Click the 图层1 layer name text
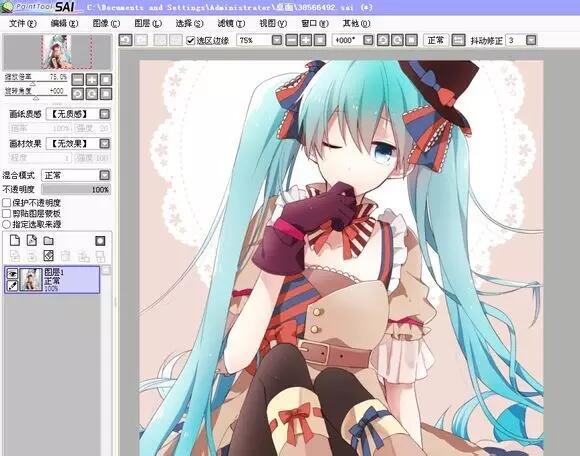The image size is (580, 456). [54, 272]
